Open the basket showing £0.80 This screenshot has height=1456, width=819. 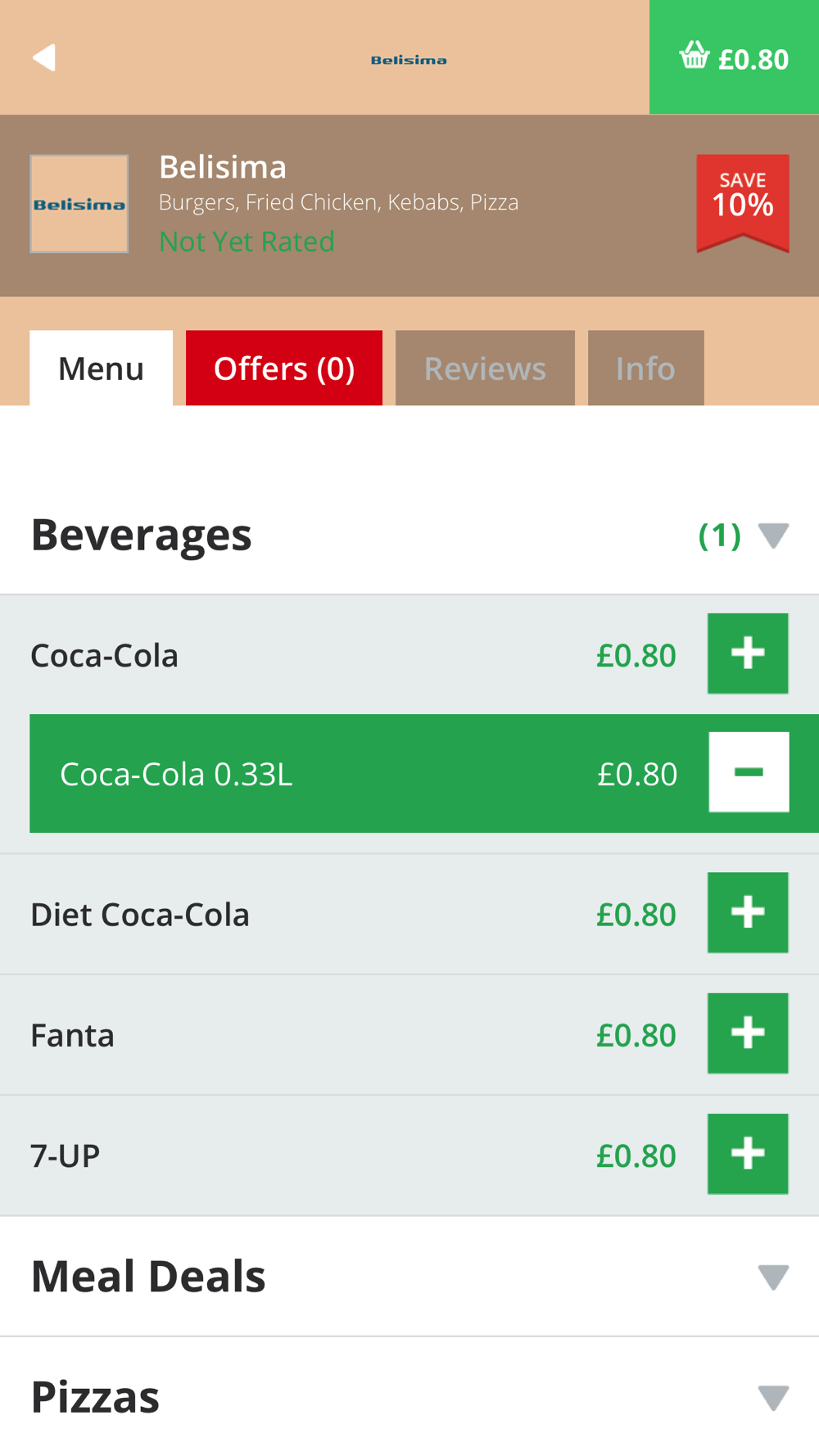coord(734,57)
